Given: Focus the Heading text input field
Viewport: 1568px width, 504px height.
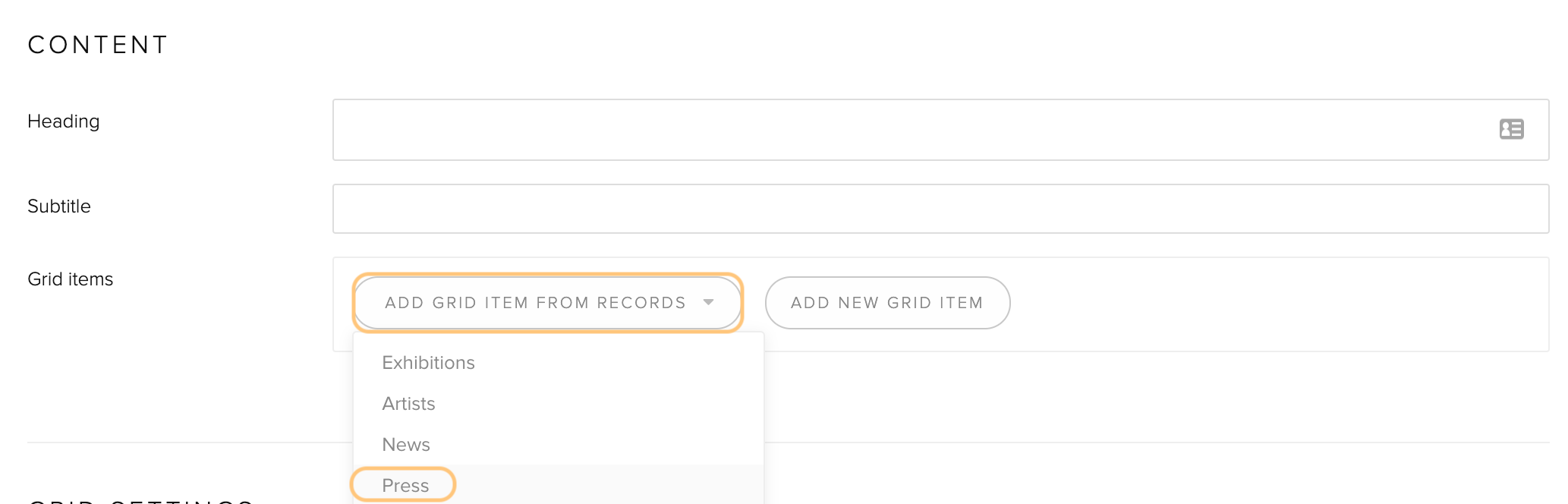Looking at the screenshot, I should (x=940, y=130).
